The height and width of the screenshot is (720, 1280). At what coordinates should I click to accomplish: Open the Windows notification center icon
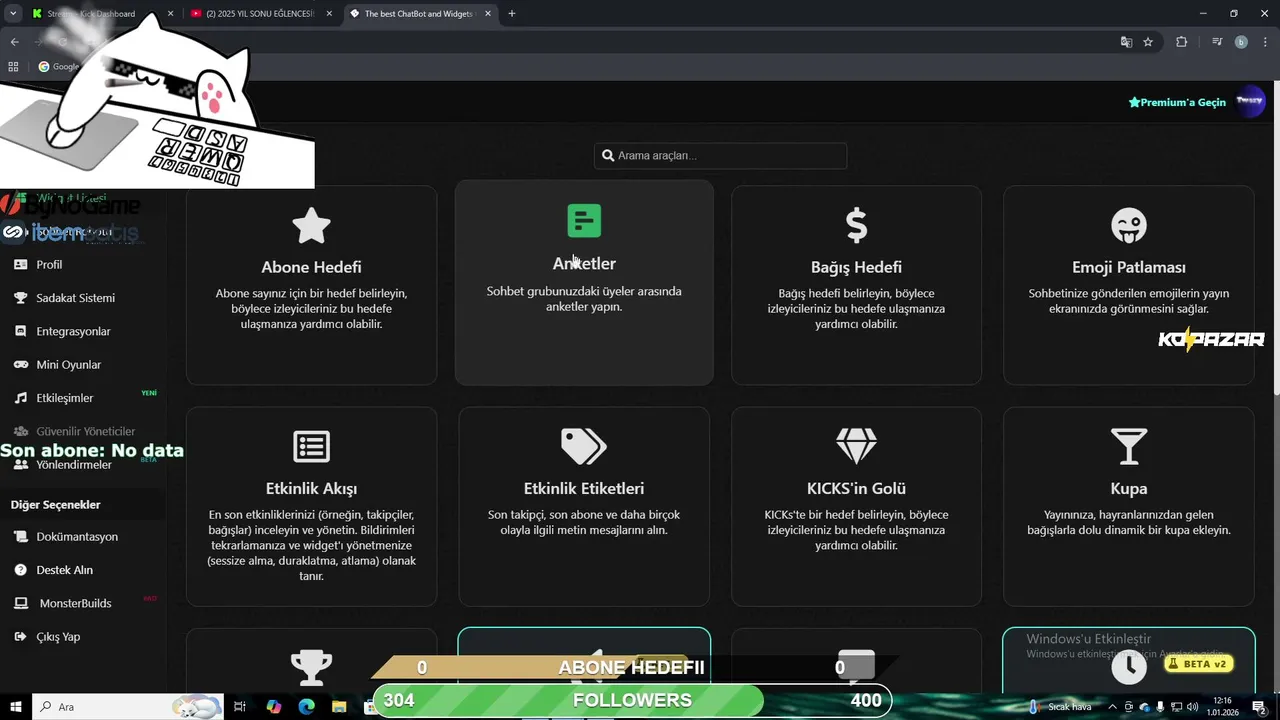[x=1259, y=706]
